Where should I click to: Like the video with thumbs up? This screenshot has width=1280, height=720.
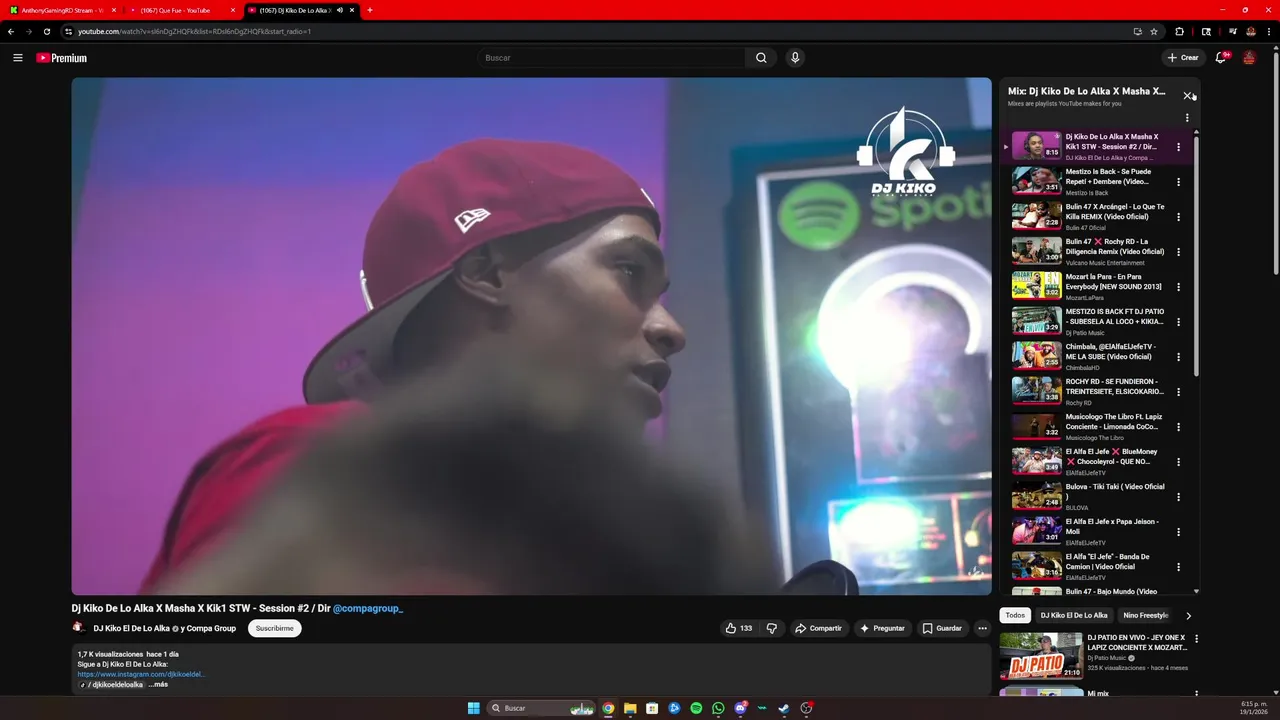[x=739, y=628]
